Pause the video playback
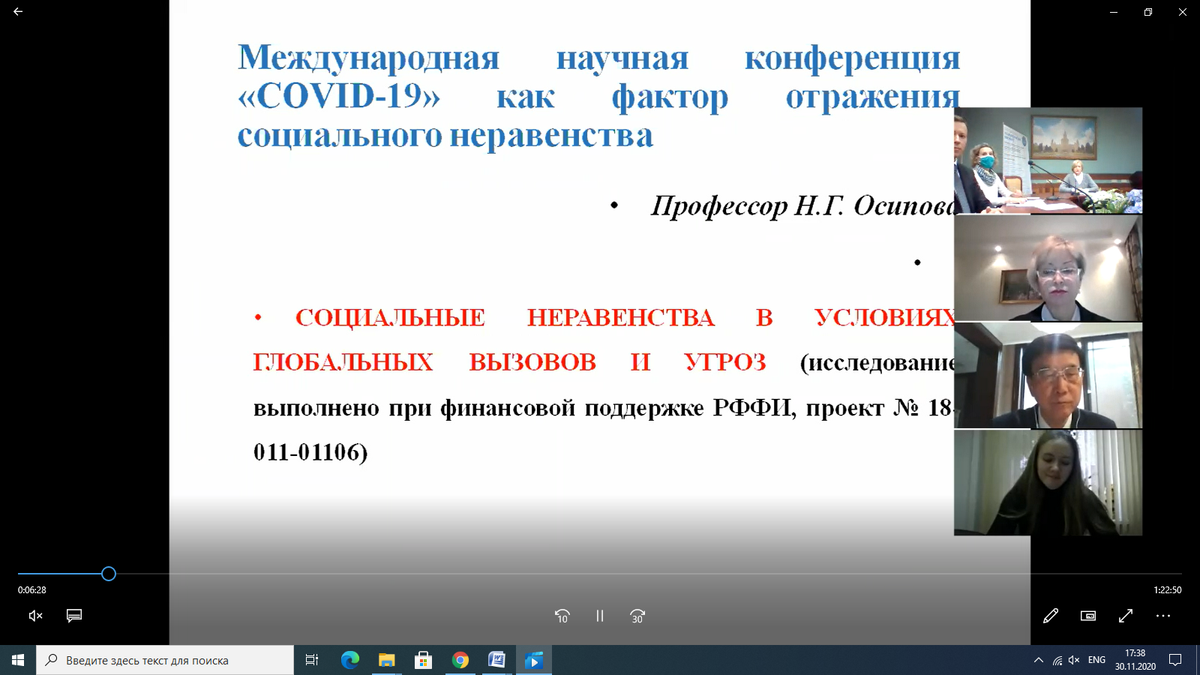This screenshot has width=1200, height=675. tap(600, 616)
